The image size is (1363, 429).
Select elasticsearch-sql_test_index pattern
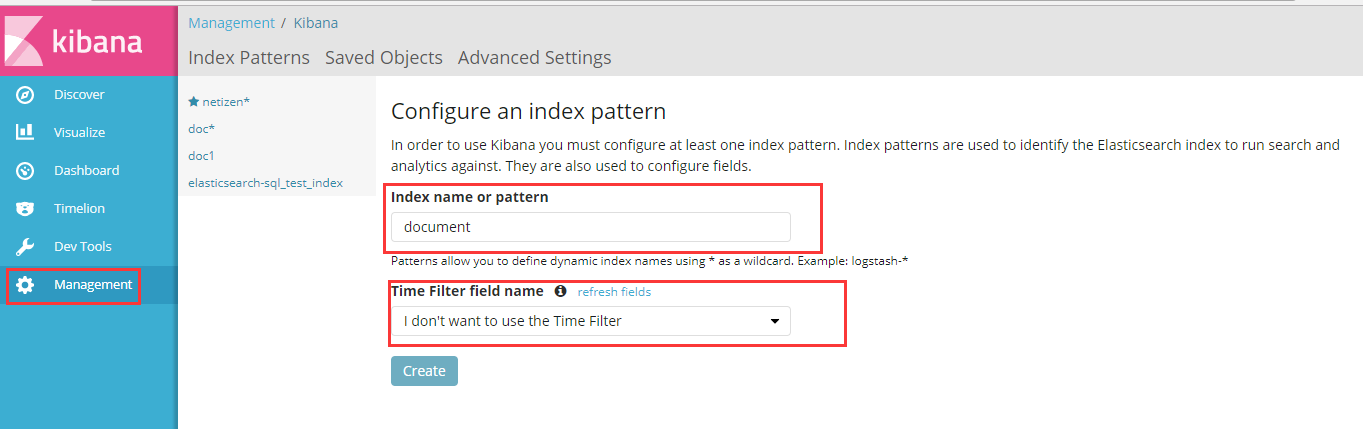[265, 183]
